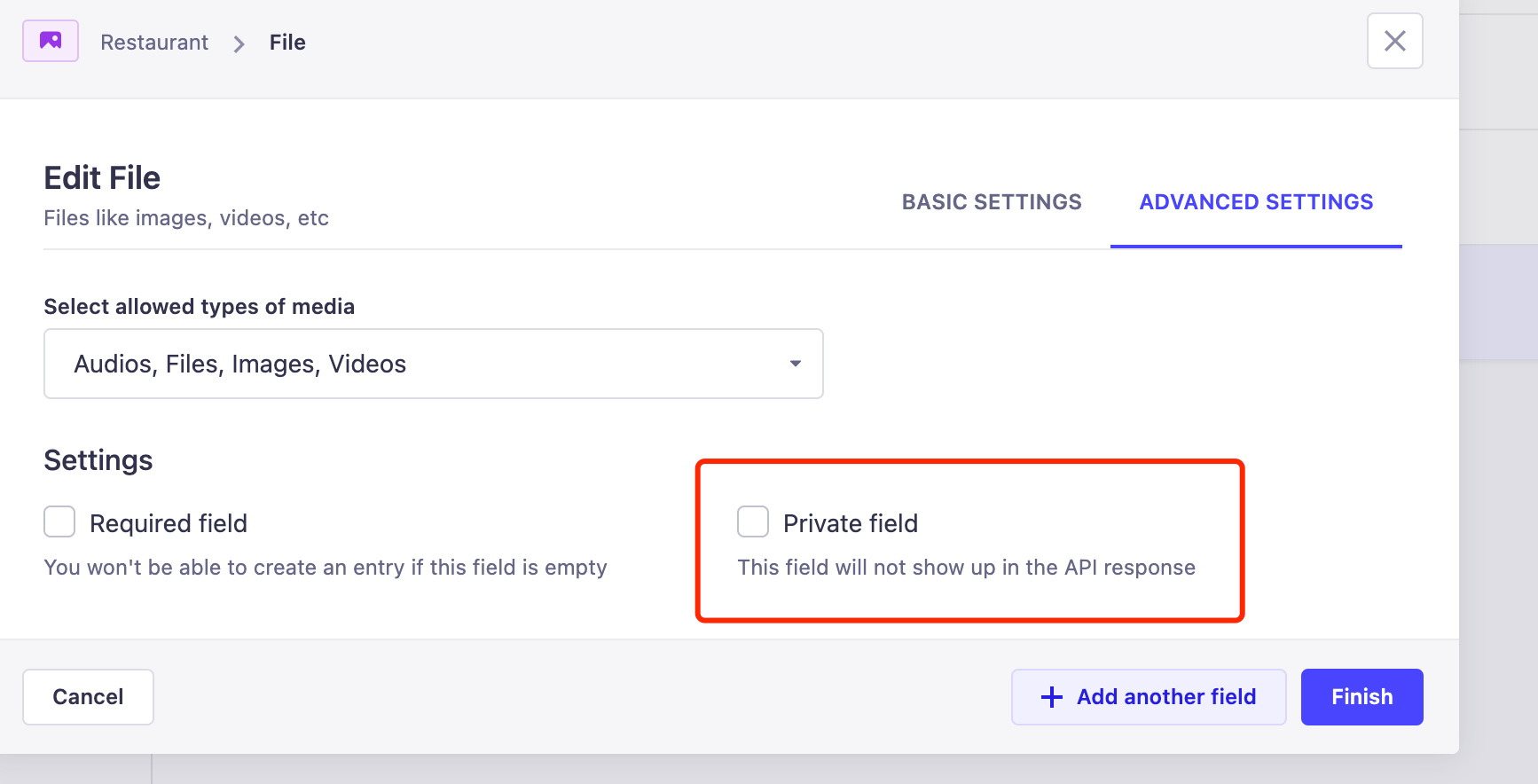Select the Advanced Settings tab

1256,202
